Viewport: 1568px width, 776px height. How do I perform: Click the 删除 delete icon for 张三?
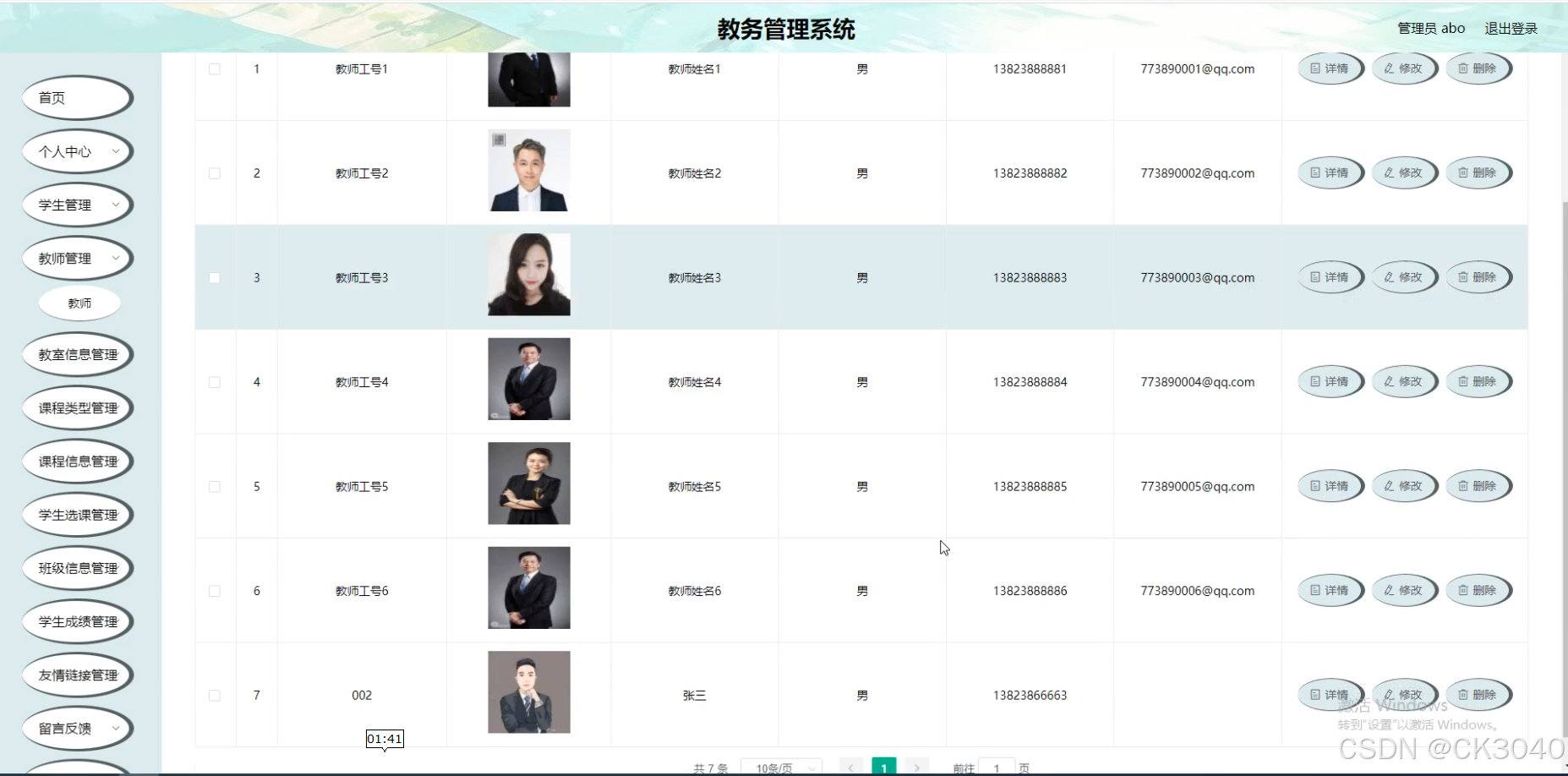click(x=1478, y=694)
